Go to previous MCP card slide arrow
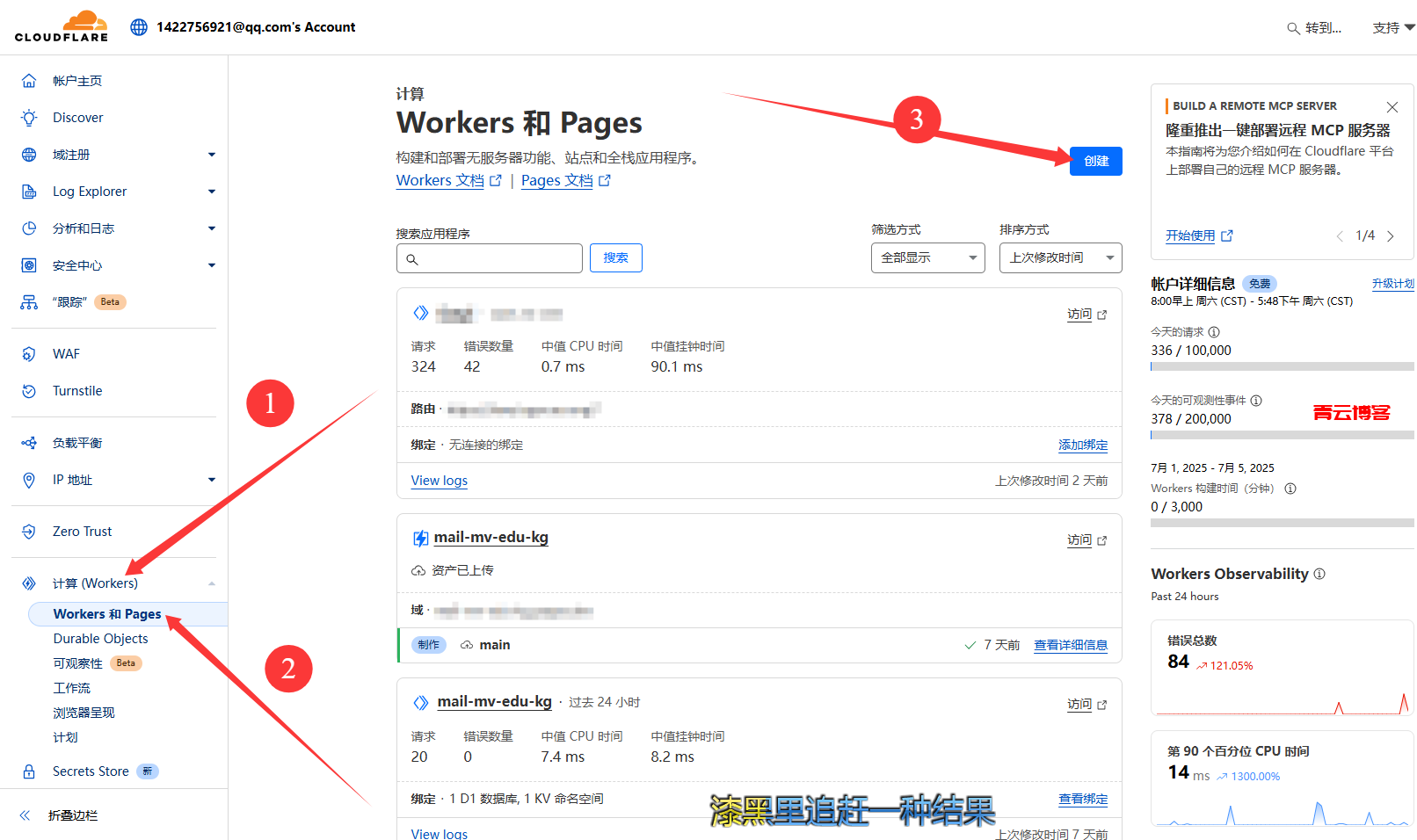The height and width of the screenshot is (840, 1417). 1340,235
